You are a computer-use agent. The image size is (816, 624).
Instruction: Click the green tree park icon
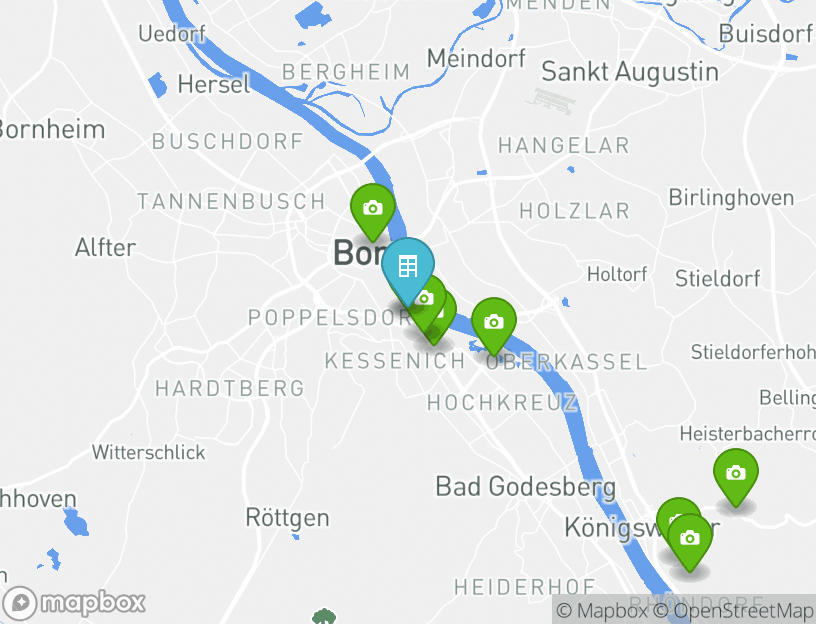point(324,616)
